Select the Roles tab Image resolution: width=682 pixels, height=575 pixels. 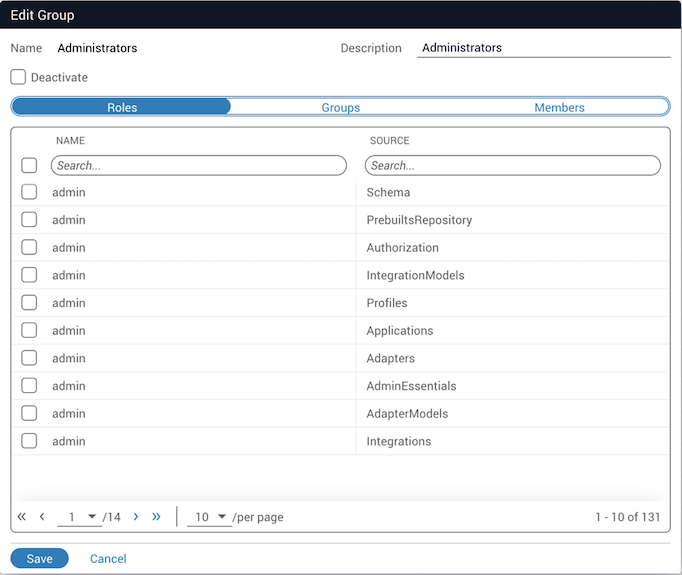[x=122, y=107]
